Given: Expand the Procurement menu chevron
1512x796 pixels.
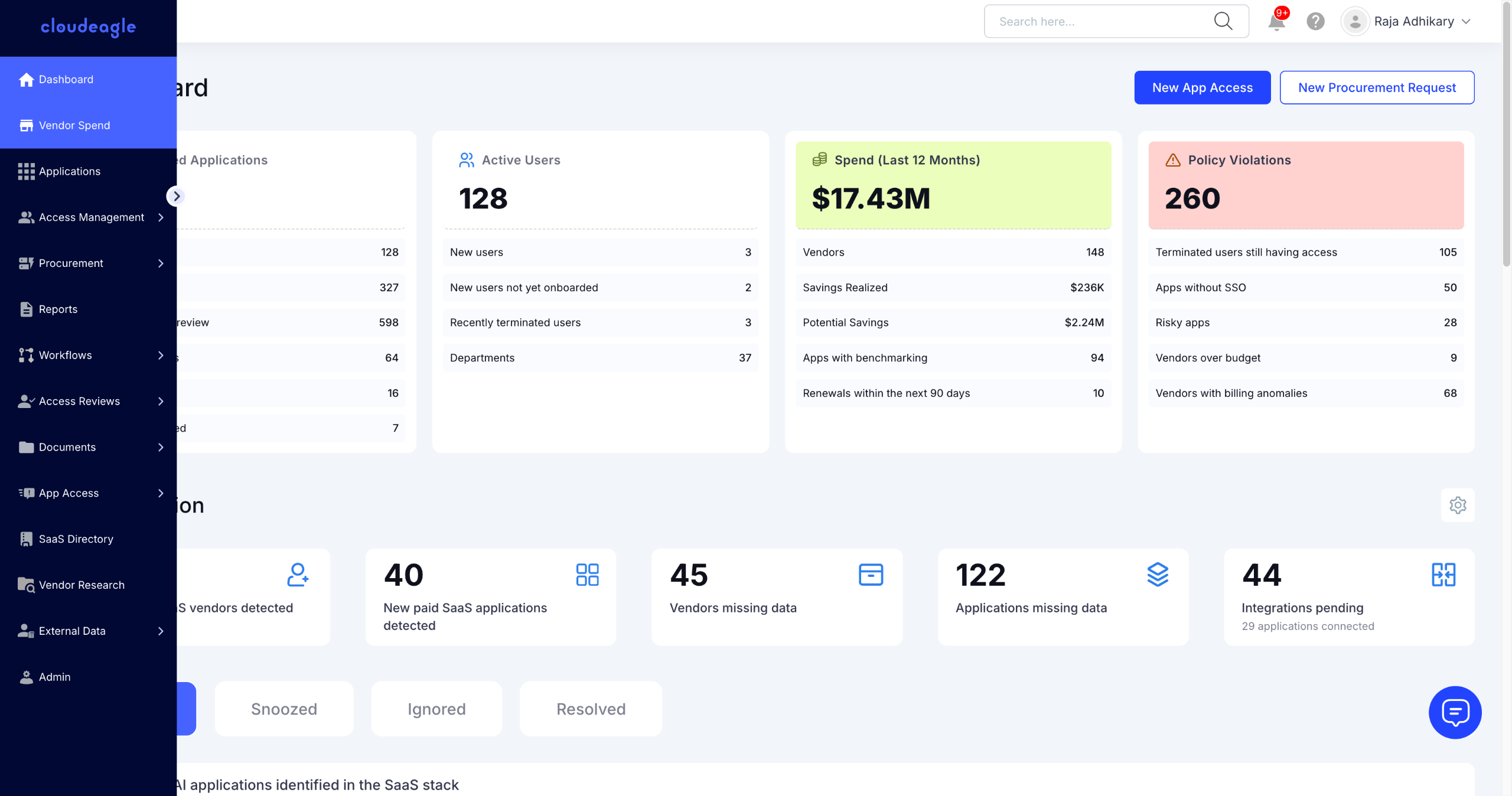Looking at the screenshot, I should [161, 263].
